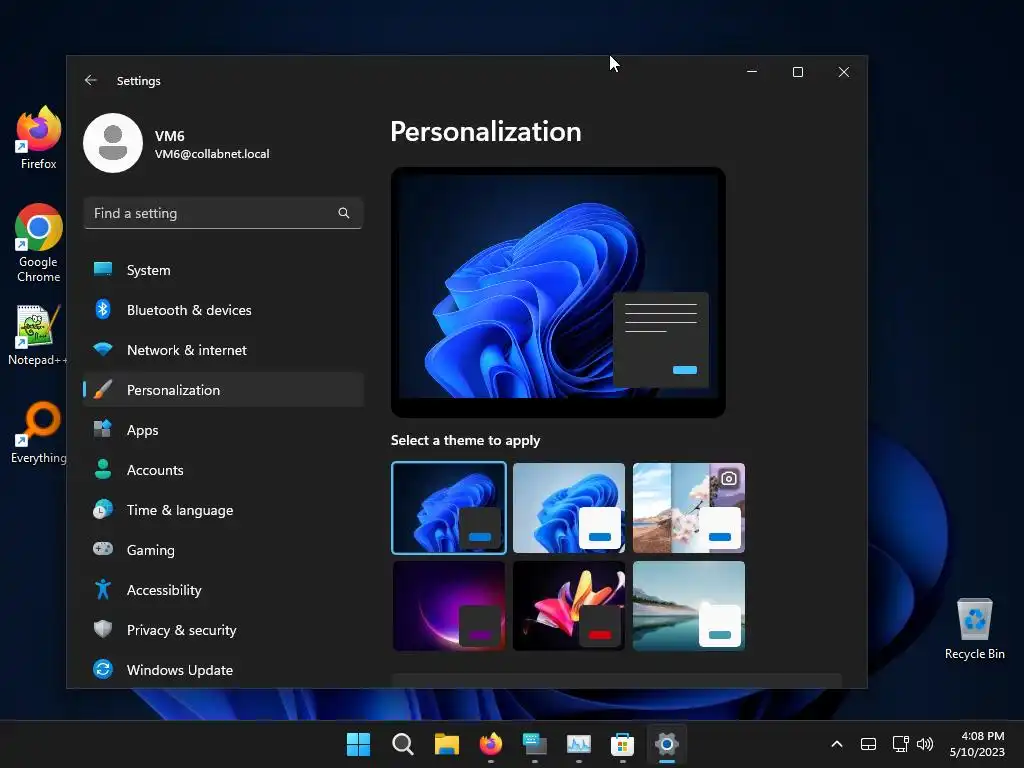
Task: Open the Accounts settings category
Action: tap(223, 470)
